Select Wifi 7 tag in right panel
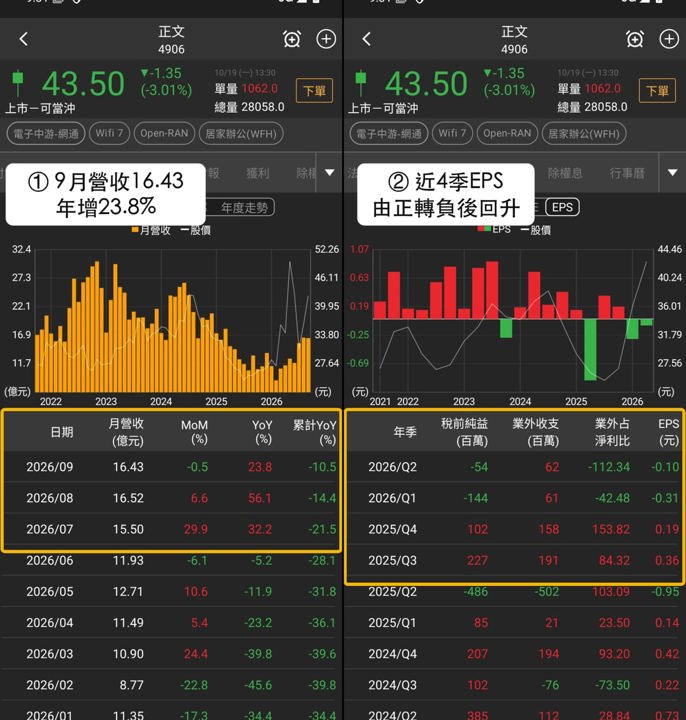The height and width of the screenshot is (720, 686). [x=452, y=134]
